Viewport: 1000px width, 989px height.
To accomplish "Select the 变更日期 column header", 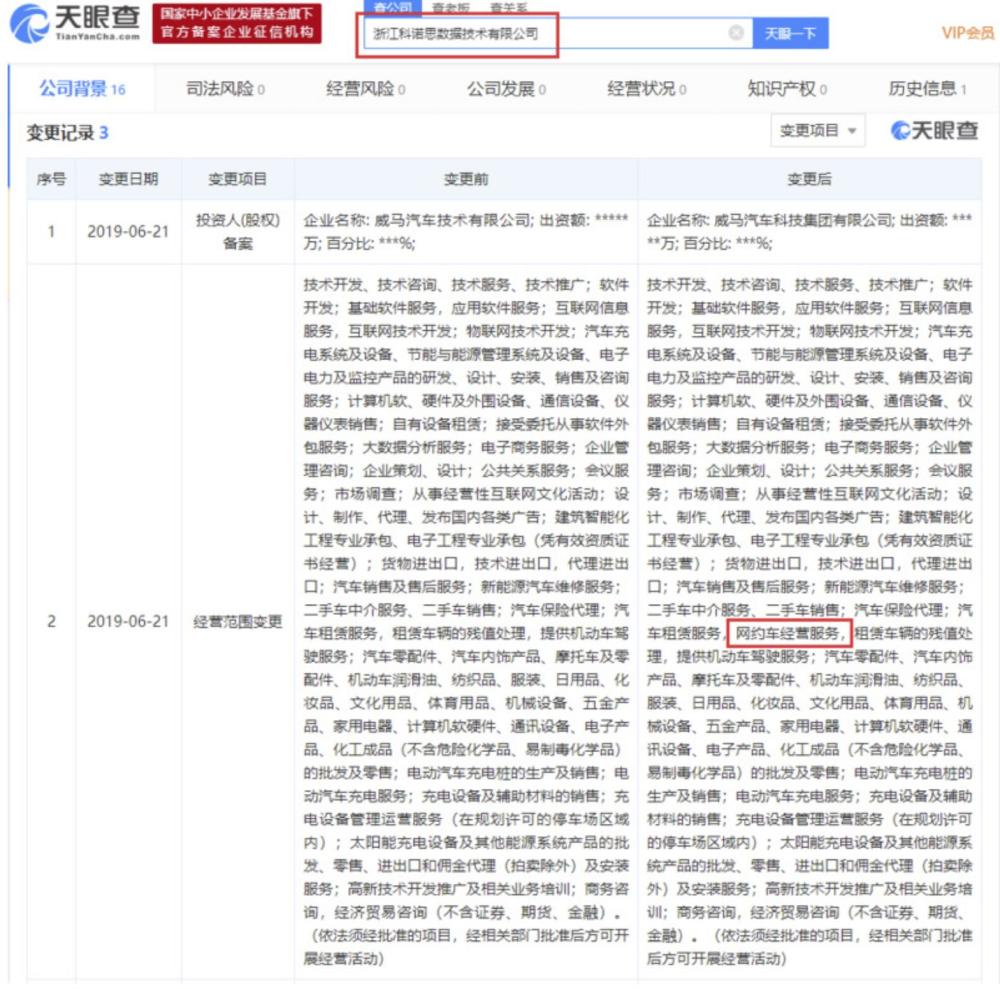I will click(128, 179).
